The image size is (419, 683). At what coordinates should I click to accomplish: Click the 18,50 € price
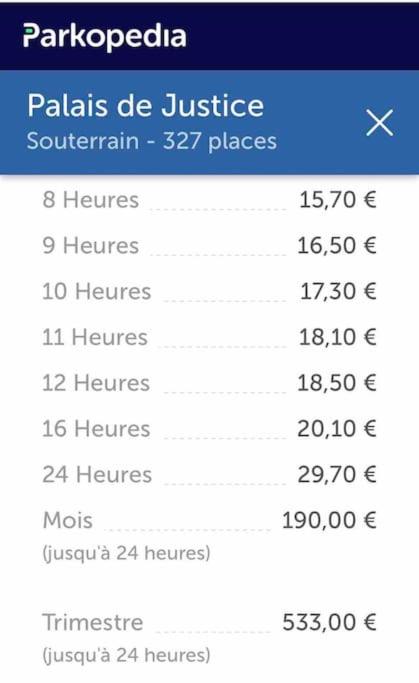(337, 383)
